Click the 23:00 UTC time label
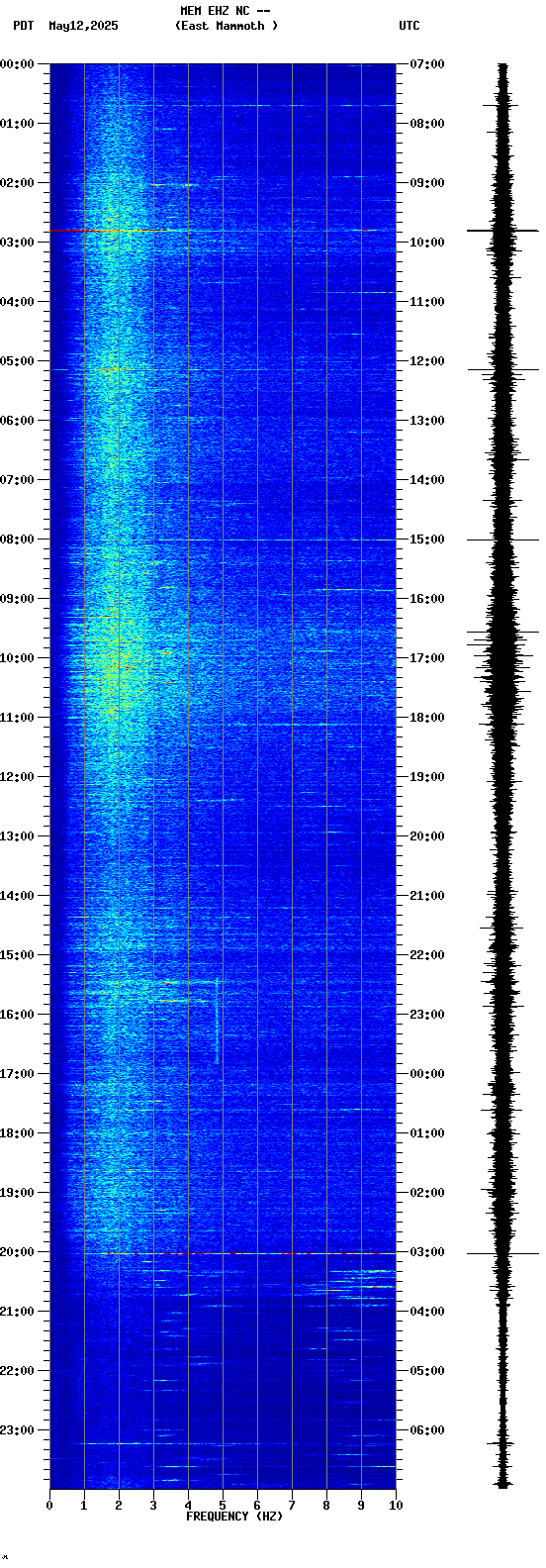546x1568 pixels. [x=427, y=1015]
